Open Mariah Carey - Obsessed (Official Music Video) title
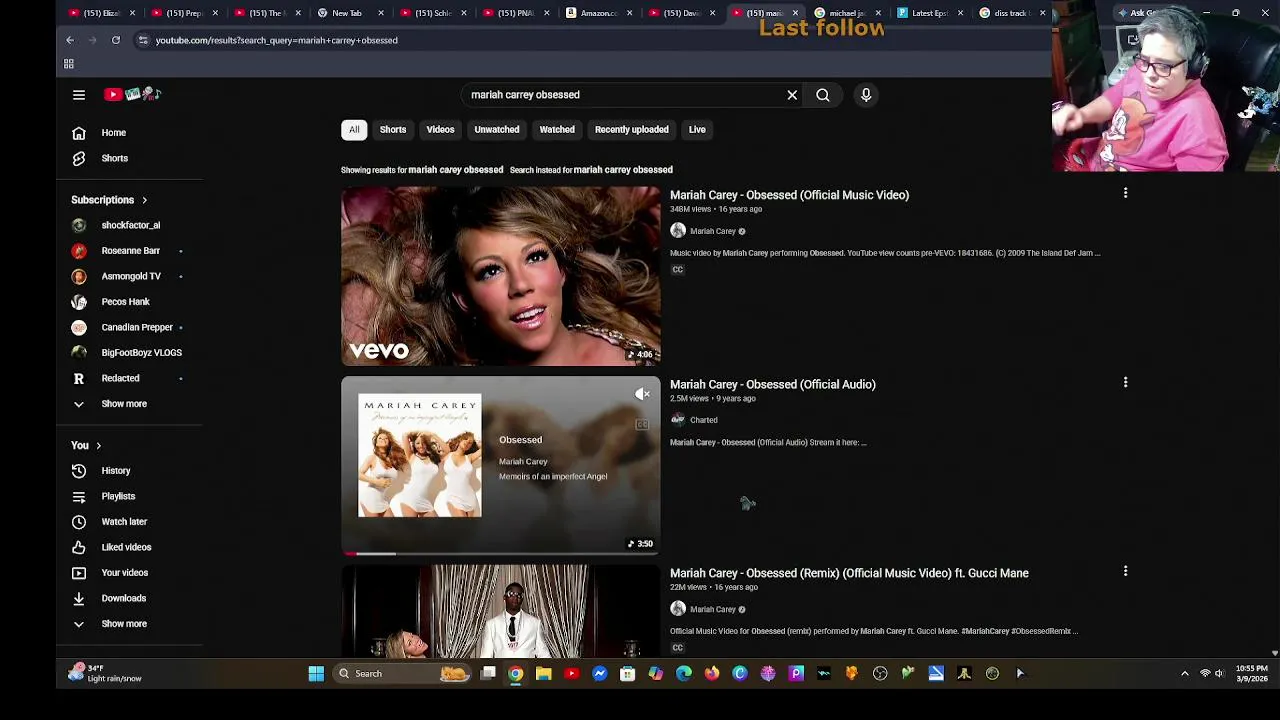This screenshot has width=1280, height=720. pyautogui.click(x=789, y=195)
